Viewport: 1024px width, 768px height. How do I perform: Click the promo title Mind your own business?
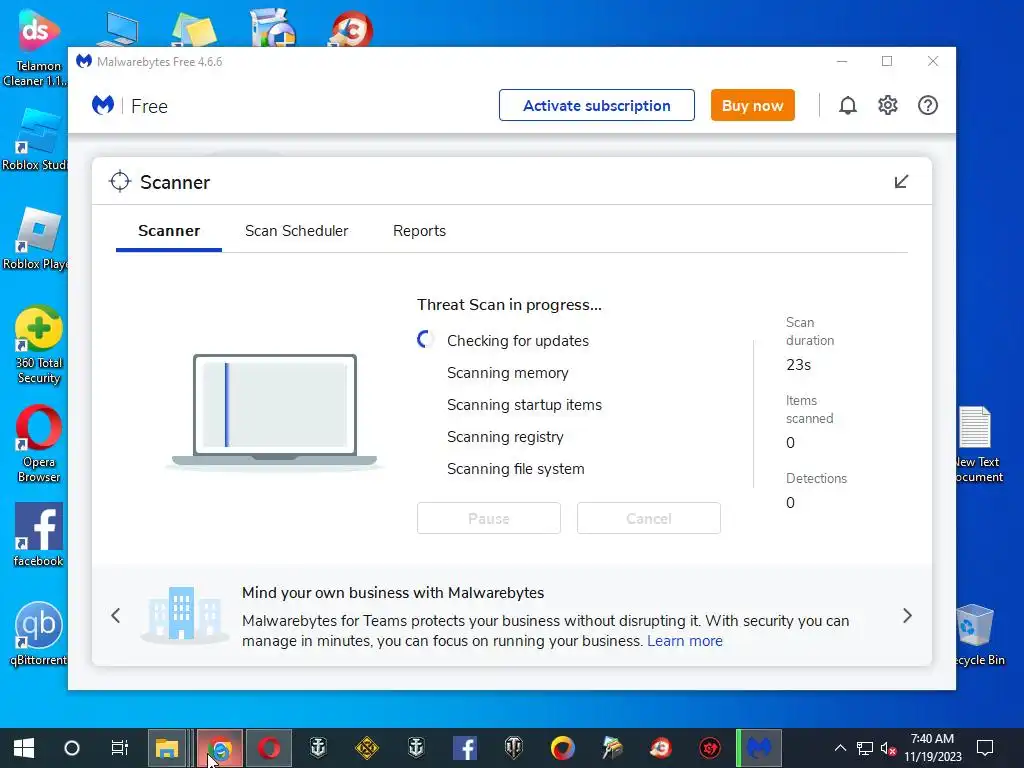coord(392,592)
